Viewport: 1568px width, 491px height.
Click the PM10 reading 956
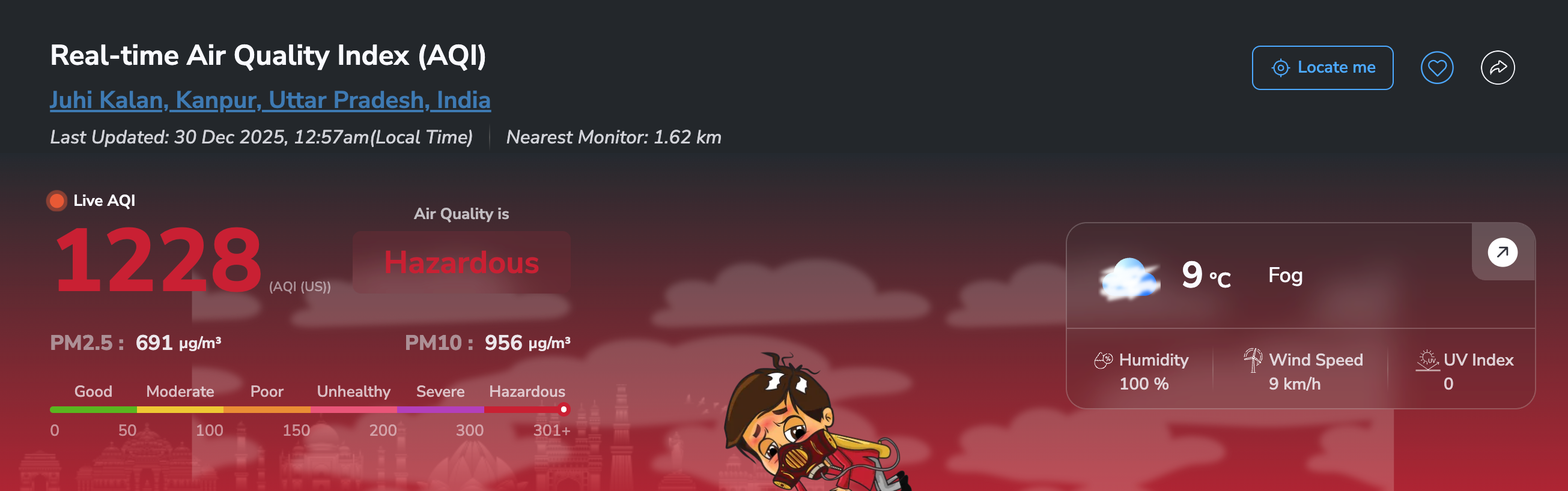503,343
